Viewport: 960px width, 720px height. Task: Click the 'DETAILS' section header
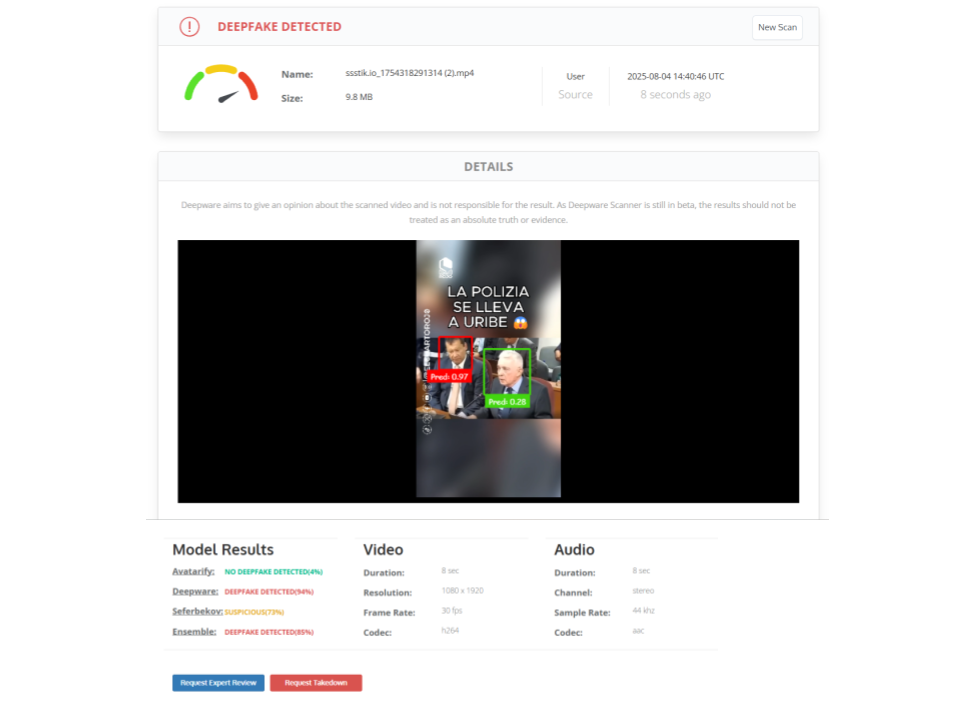(x=489, y=167)
